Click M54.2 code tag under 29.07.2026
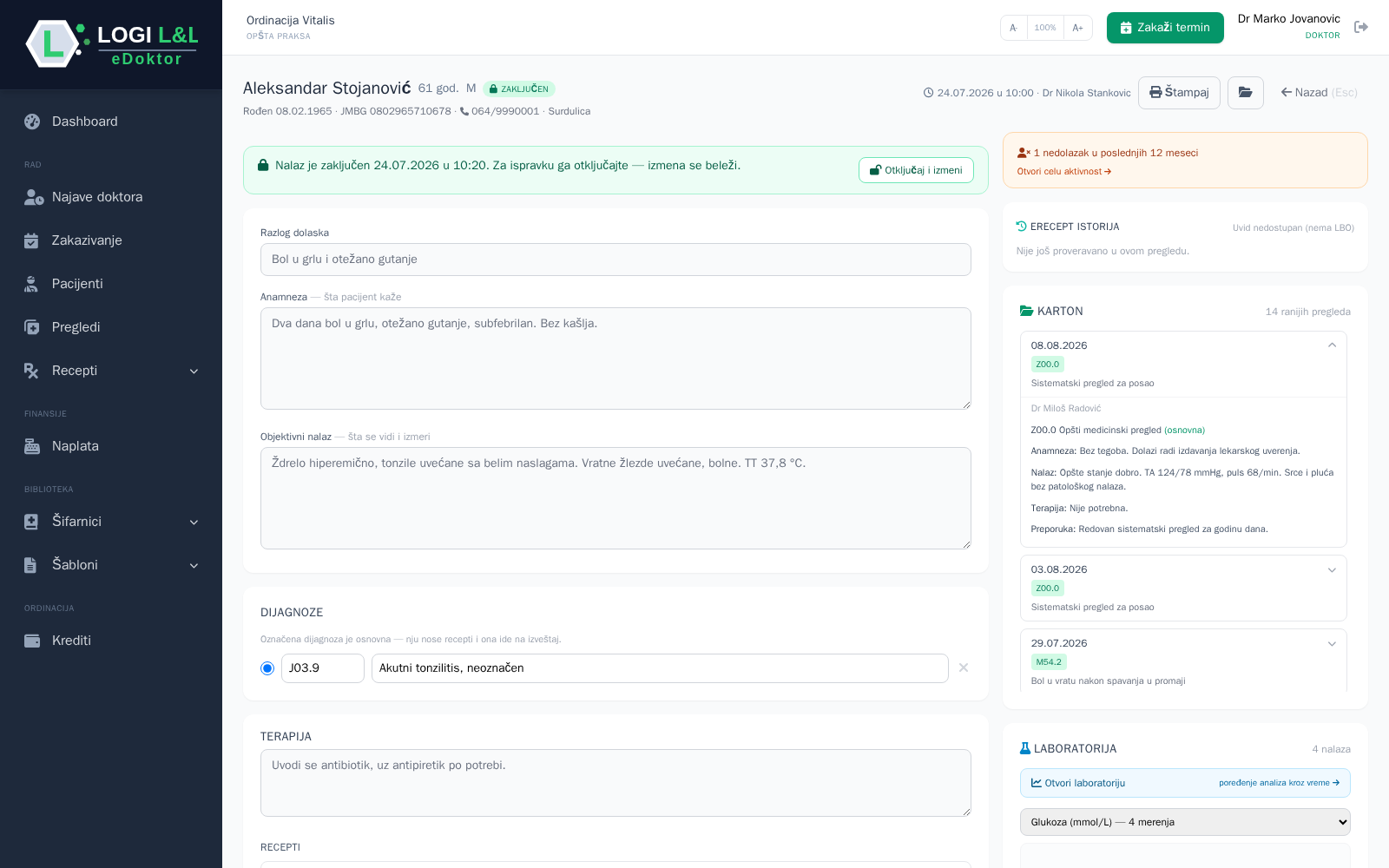Viewport: 1389px width, 868px height. pos(1049,662)
